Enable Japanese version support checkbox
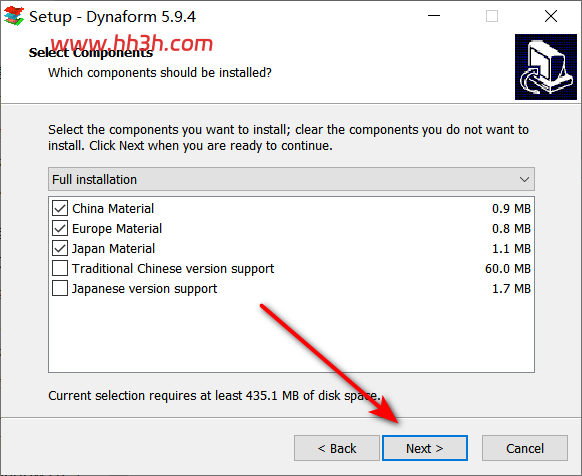This screenshot has height=476, width=582. [x=60, y=288]
